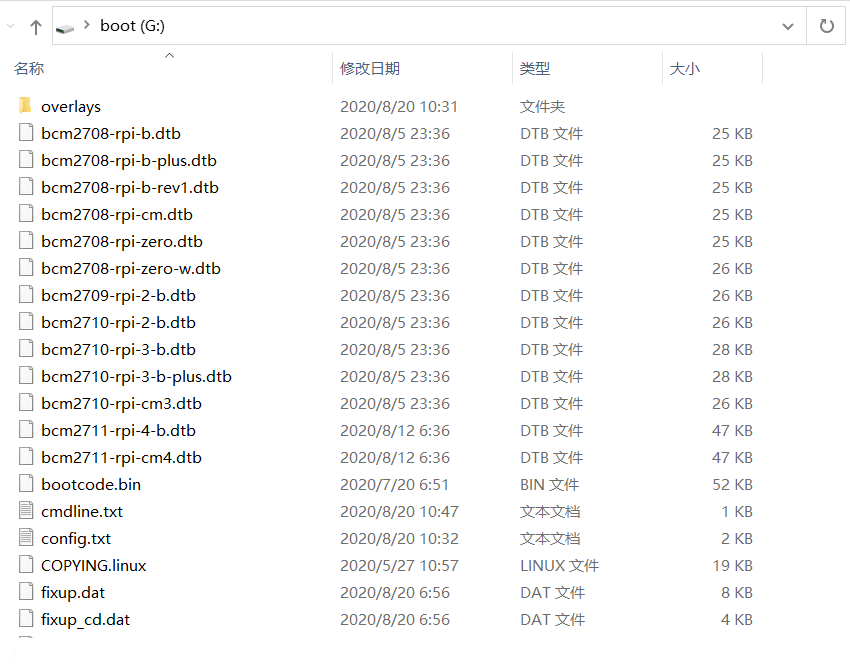
Task: Select bcm2708-rpi-zero-w.dtb in the list
Action: 130,268
